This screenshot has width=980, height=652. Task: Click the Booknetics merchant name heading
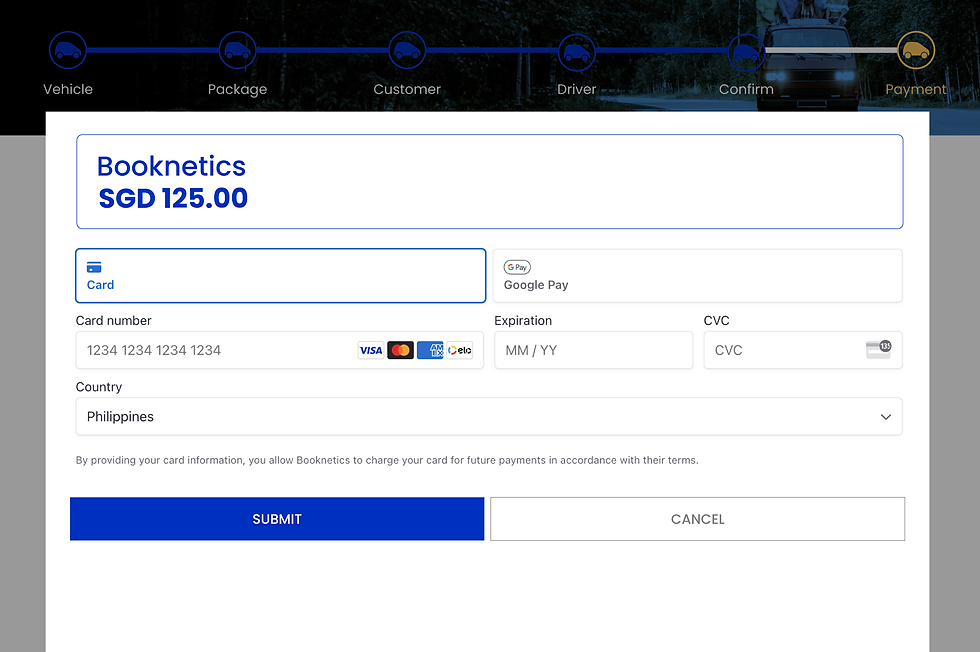coord(171,166)
